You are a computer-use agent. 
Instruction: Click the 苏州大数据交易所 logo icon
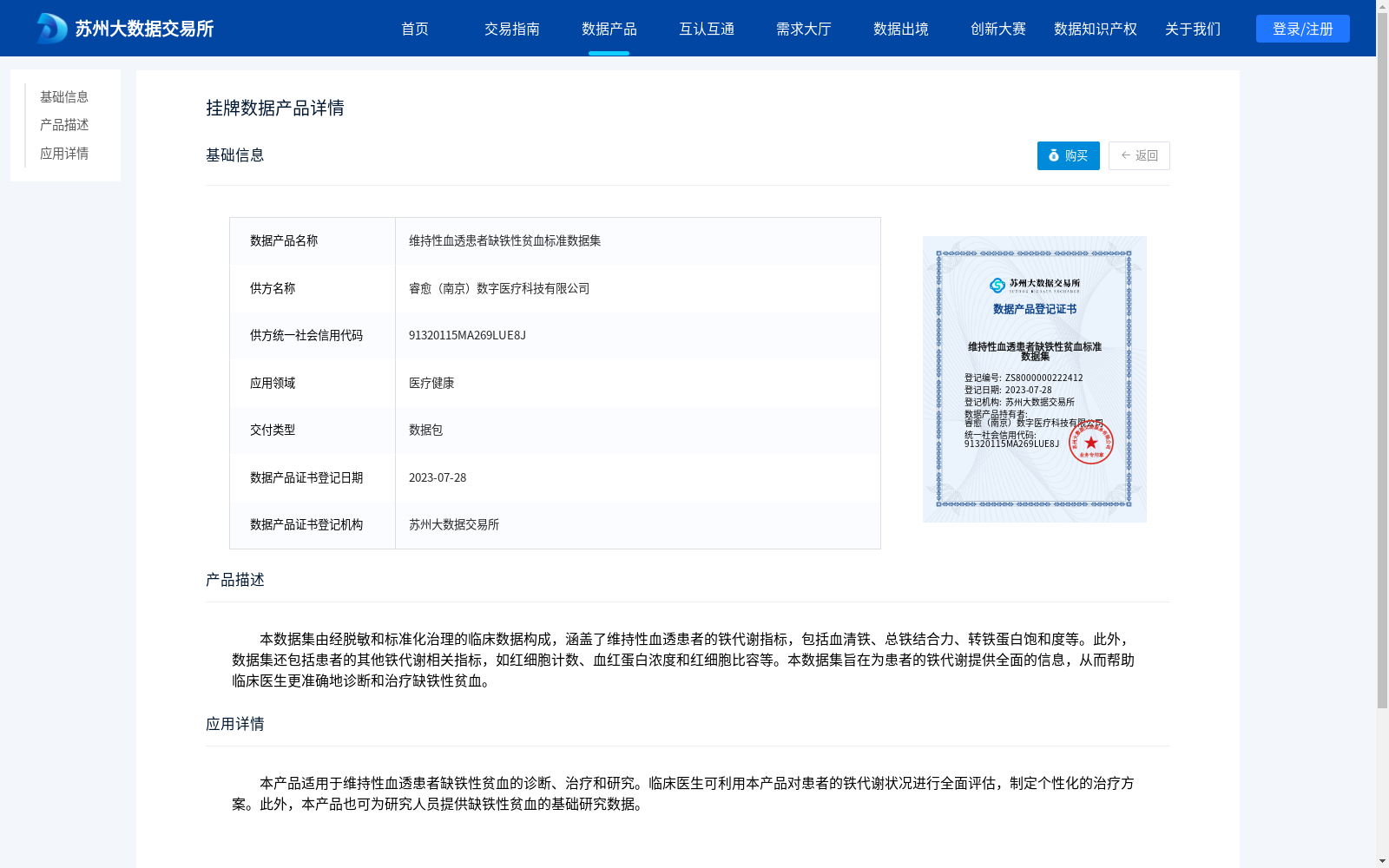point(52,29)
